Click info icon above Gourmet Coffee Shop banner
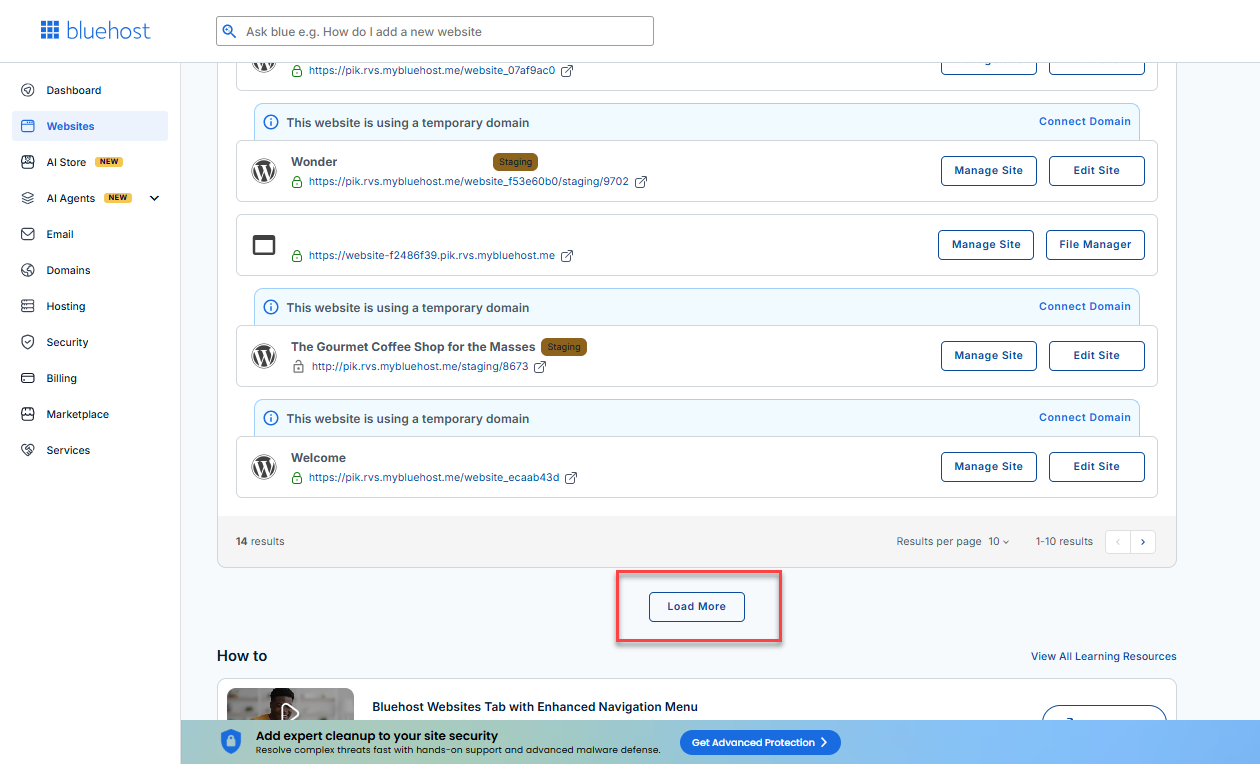This screenshot has width=1260, height=764. click(x=271, y=307)
